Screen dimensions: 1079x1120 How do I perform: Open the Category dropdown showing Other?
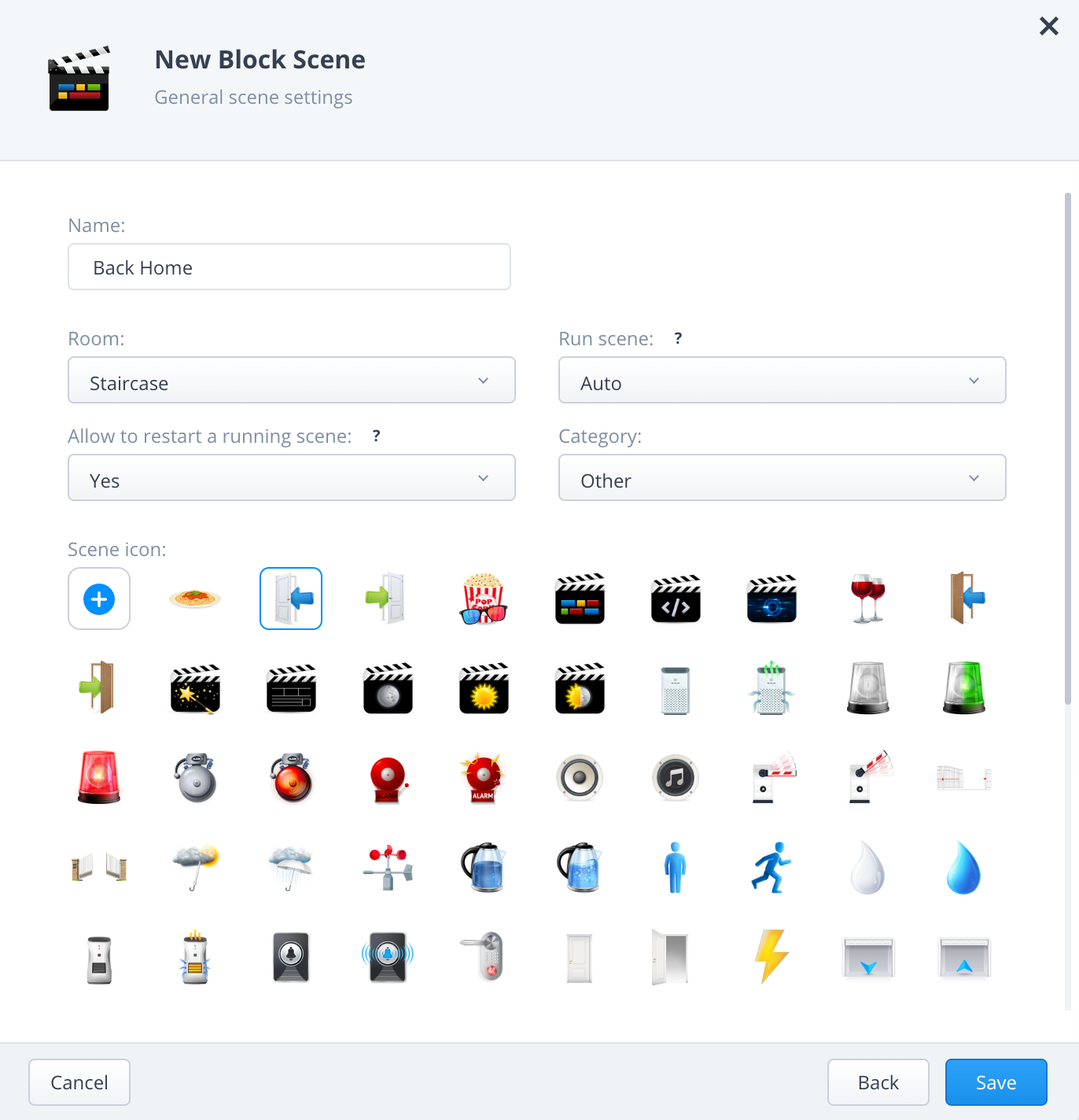pos(783,477)
